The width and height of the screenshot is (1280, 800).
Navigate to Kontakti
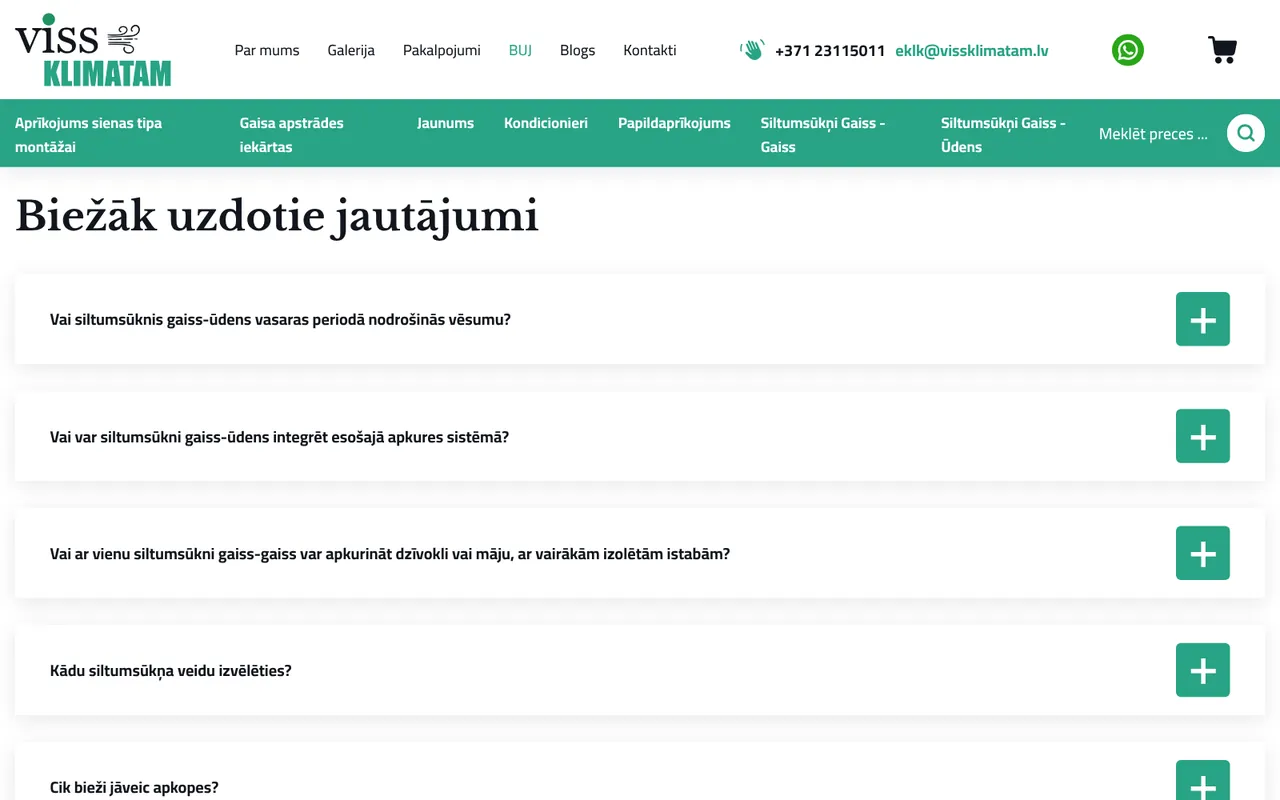pos(650,50)
